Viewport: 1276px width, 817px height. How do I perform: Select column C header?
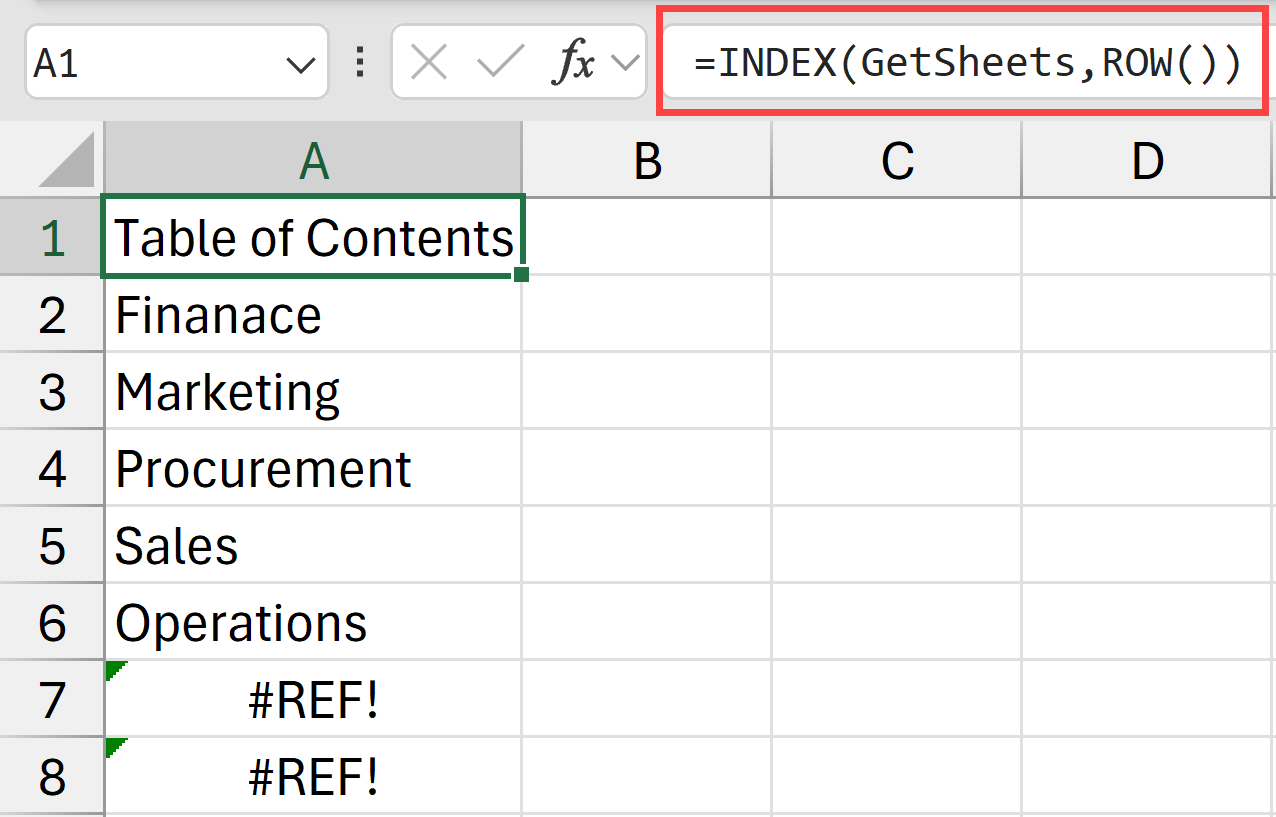point(897,161)
